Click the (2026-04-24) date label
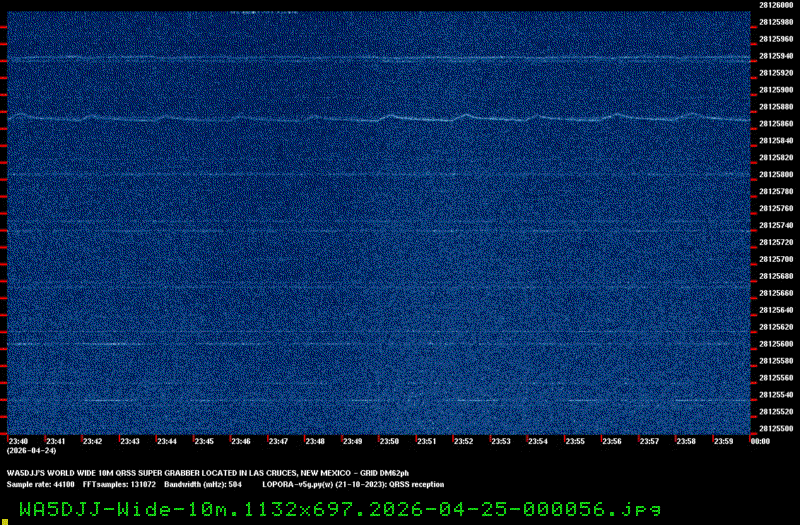 (x=25, y=451)
